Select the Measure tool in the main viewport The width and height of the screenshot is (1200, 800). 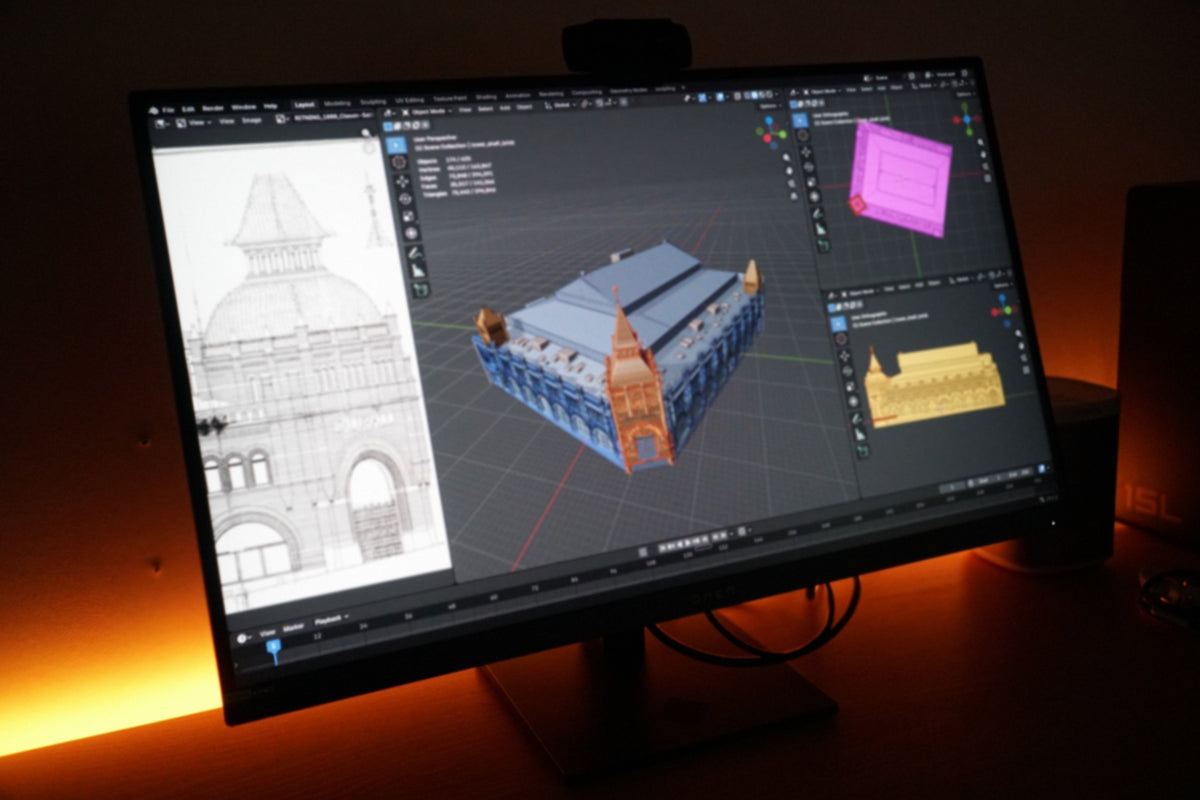(x=417, y=269)
